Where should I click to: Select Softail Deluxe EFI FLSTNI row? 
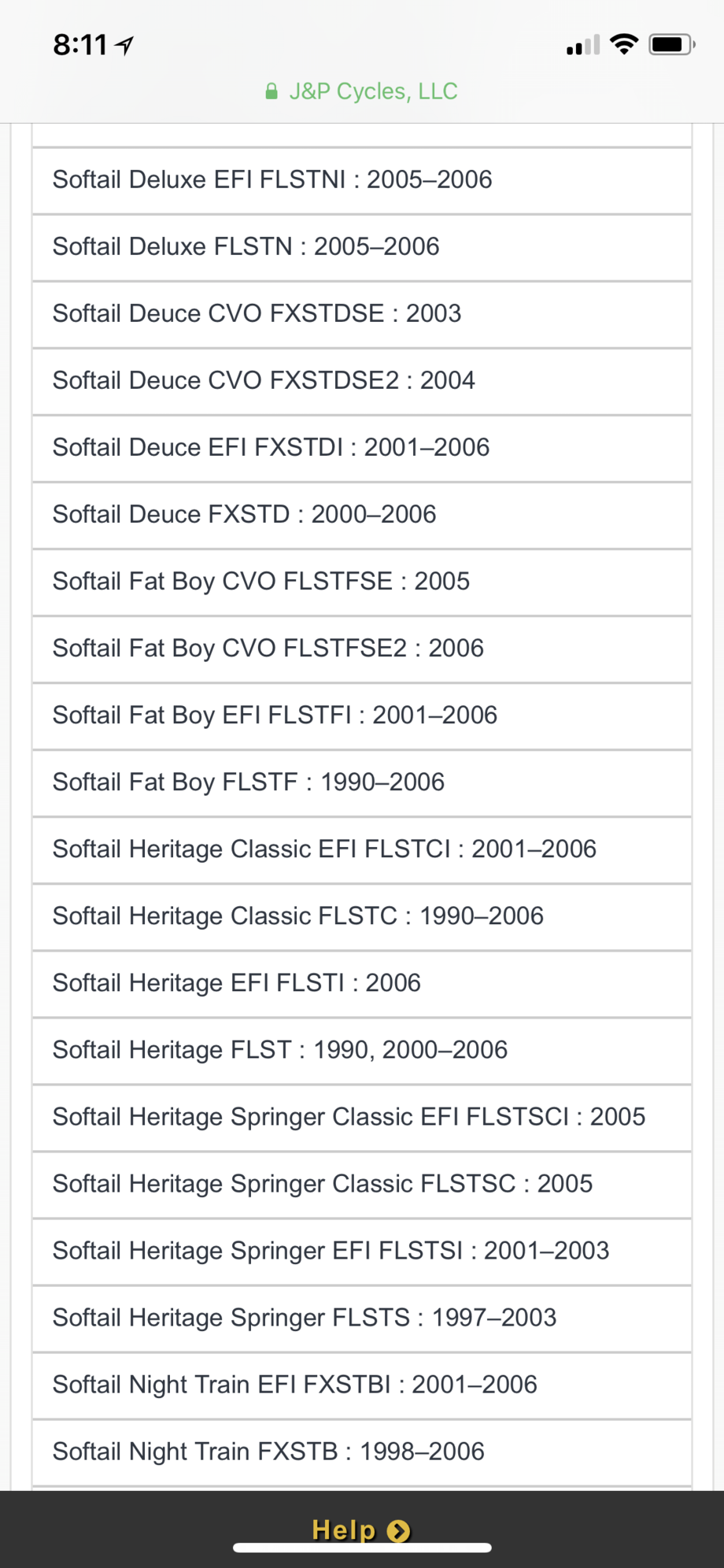coord(362,180)
